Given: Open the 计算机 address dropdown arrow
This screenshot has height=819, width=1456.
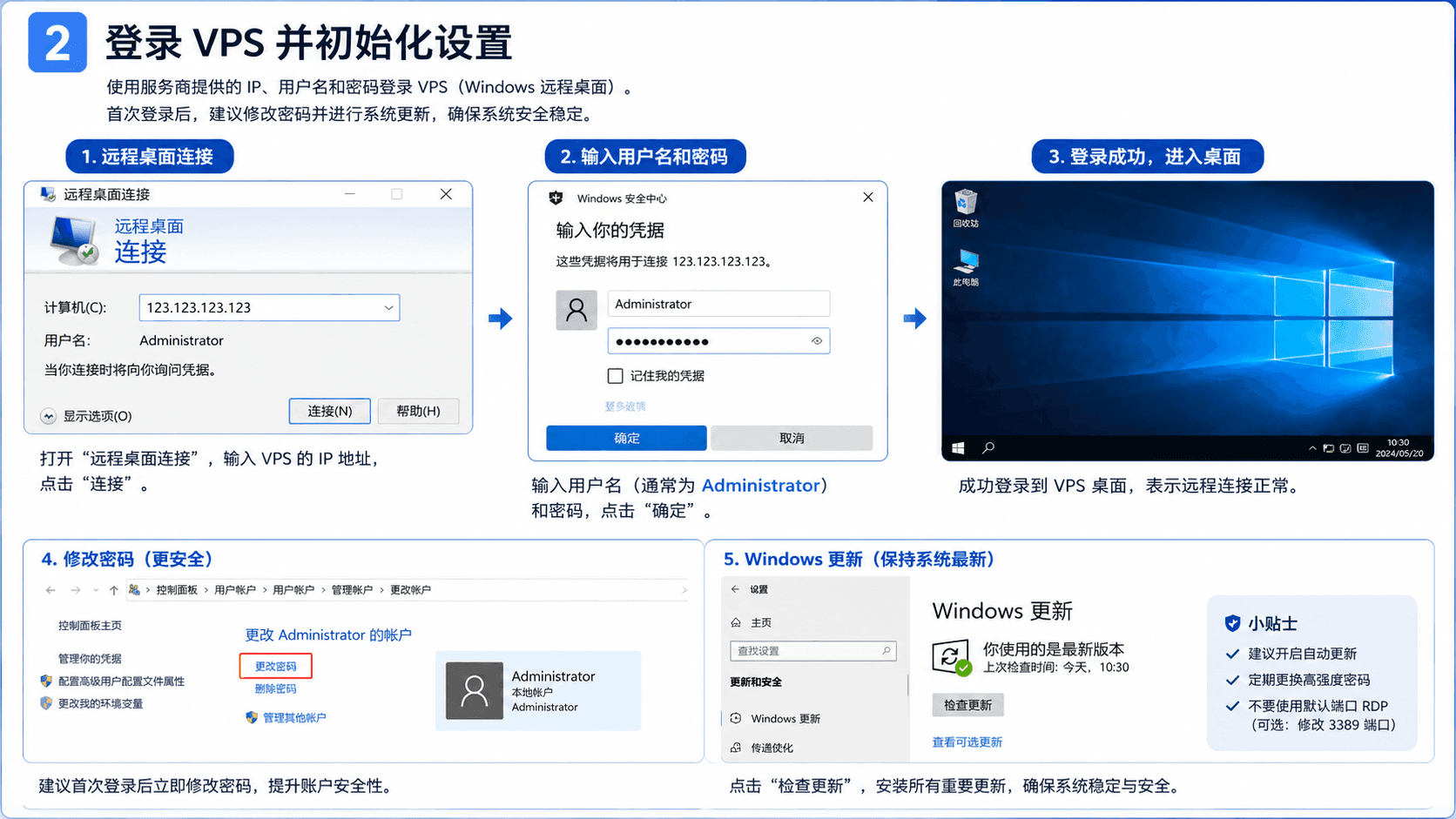Looking at the screenshot, I should (x=388, y=307).
